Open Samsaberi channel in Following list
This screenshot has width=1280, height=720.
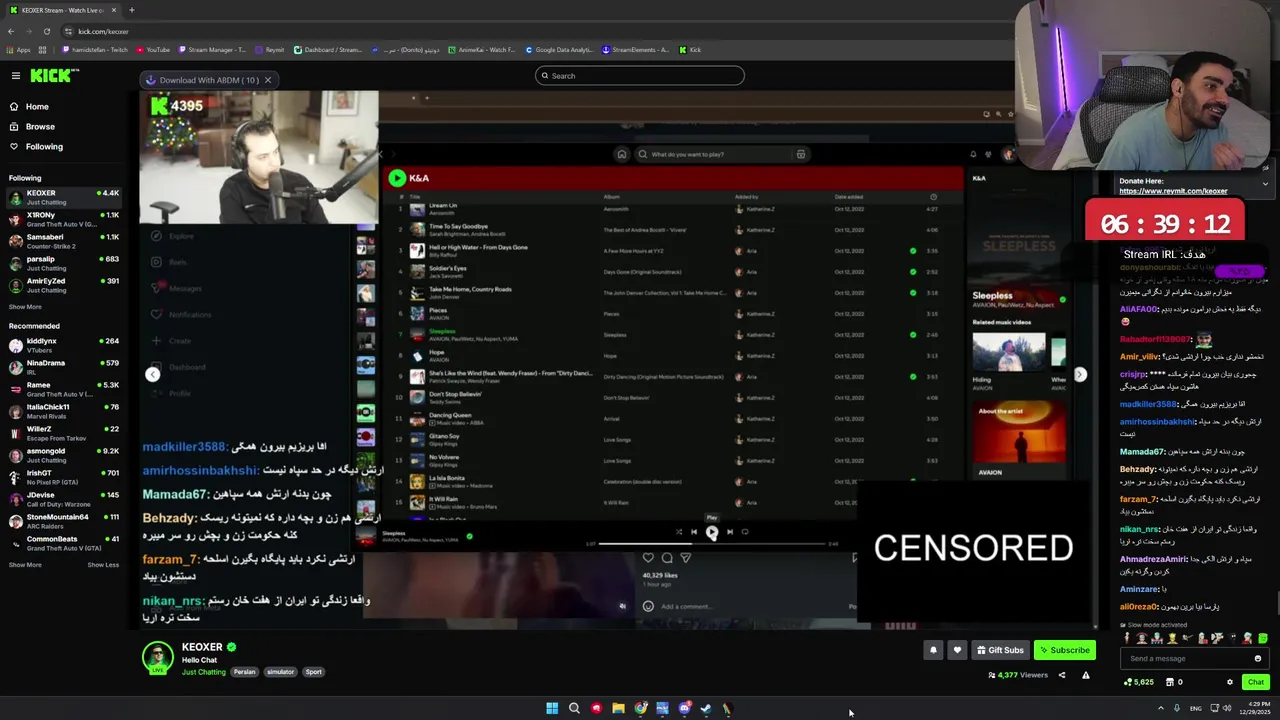63,241
